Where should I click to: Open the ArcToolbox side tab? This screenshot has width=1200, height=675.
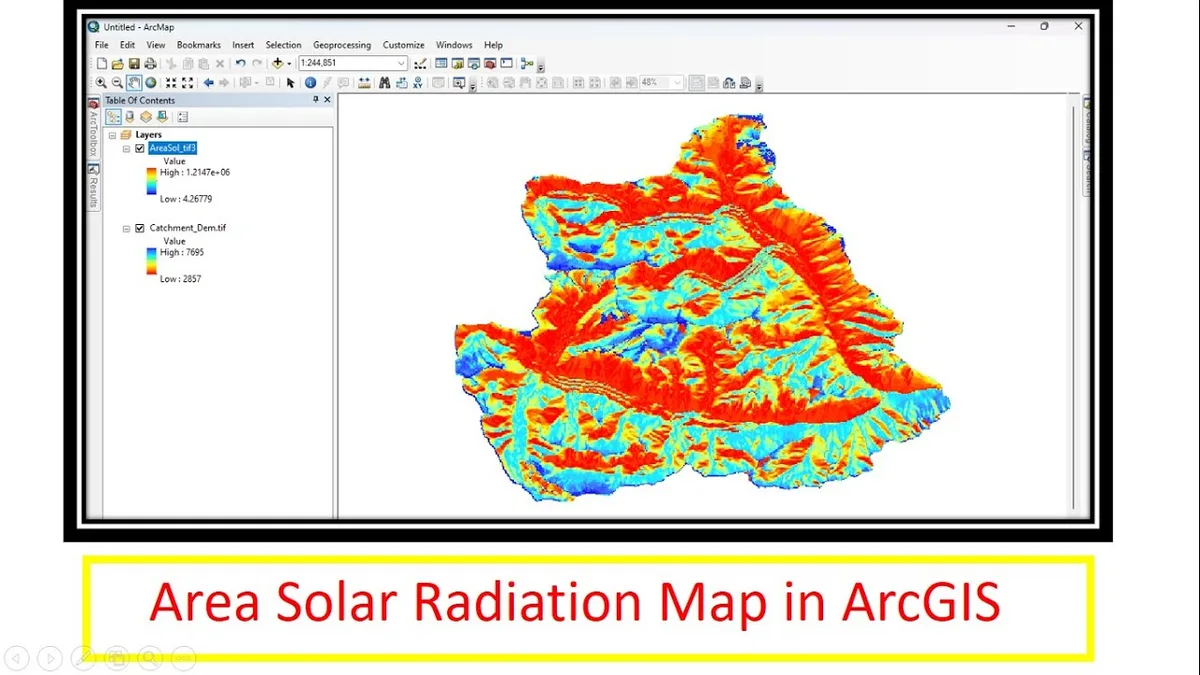click(94, 129)
